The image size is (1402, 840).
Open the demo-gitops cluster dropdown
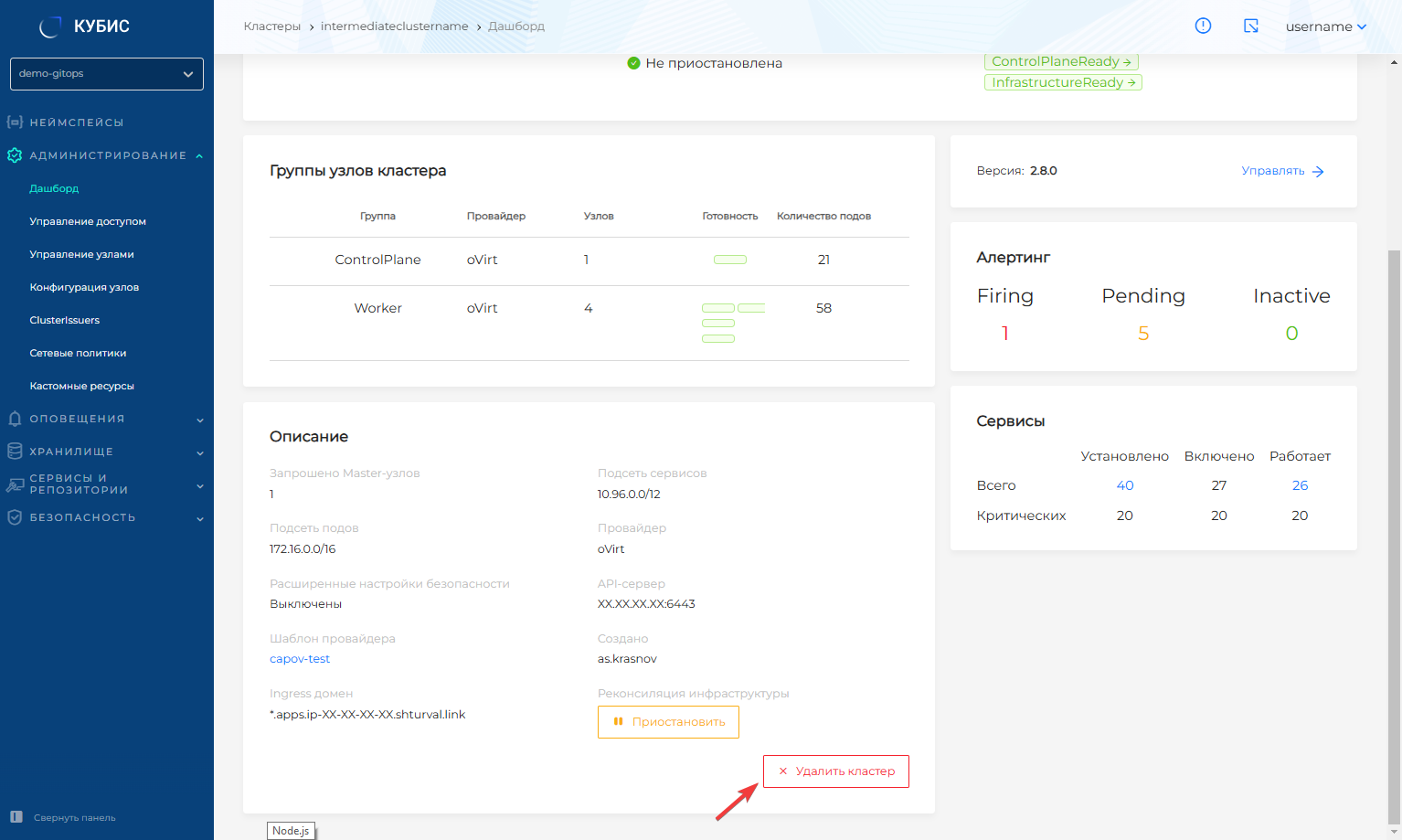click(x=107, y=74)
